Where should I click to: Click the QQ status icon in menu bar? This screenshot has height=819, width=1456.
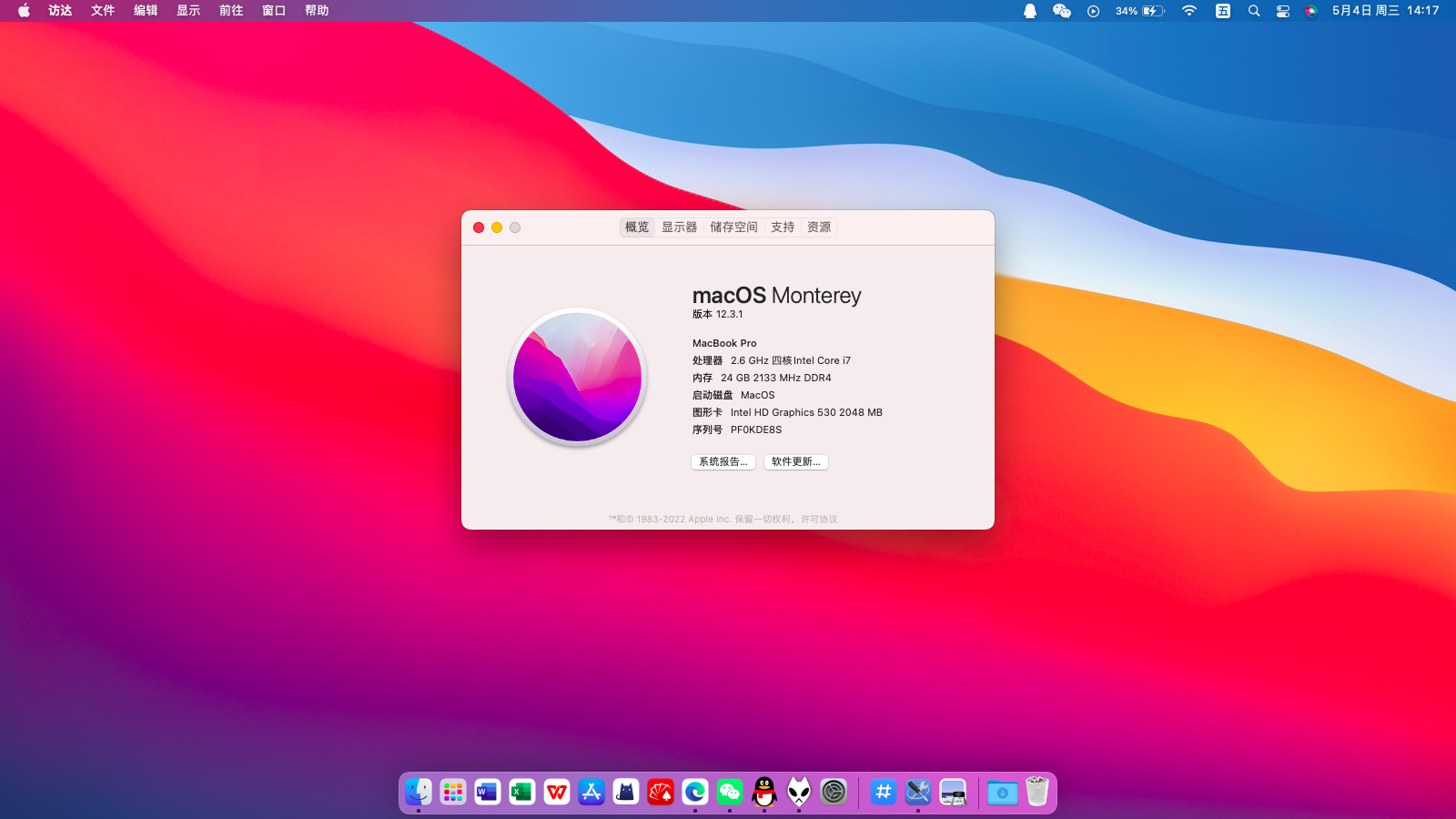1030,11
